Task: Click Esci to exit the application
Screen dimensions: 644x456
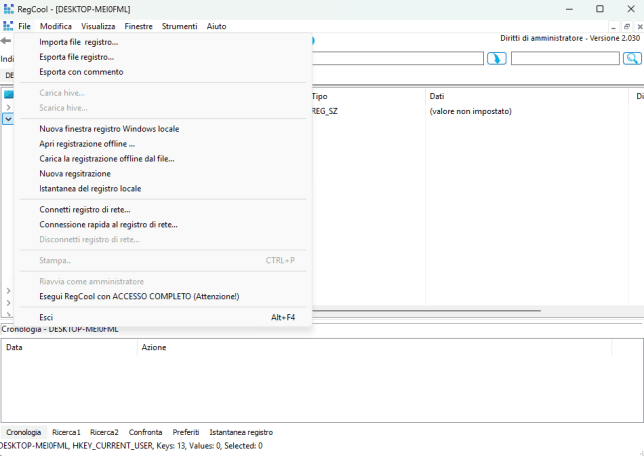Action: (x=46, y=317)
